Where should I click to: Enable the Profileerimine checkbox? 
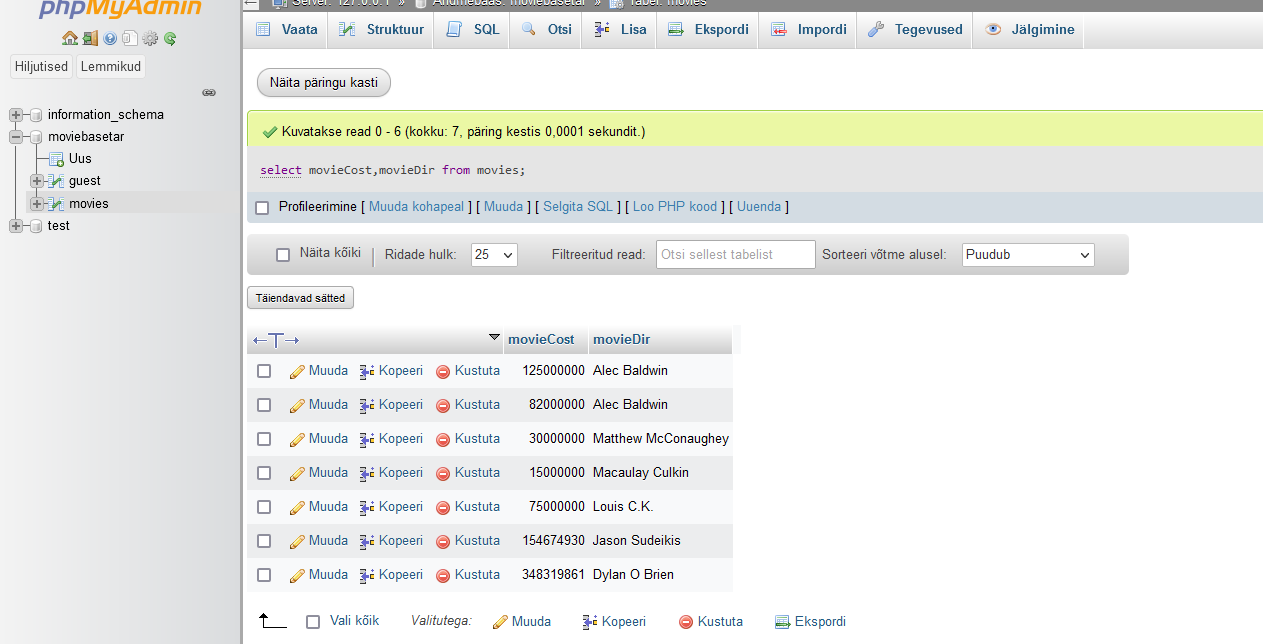(x=262, y=208)
